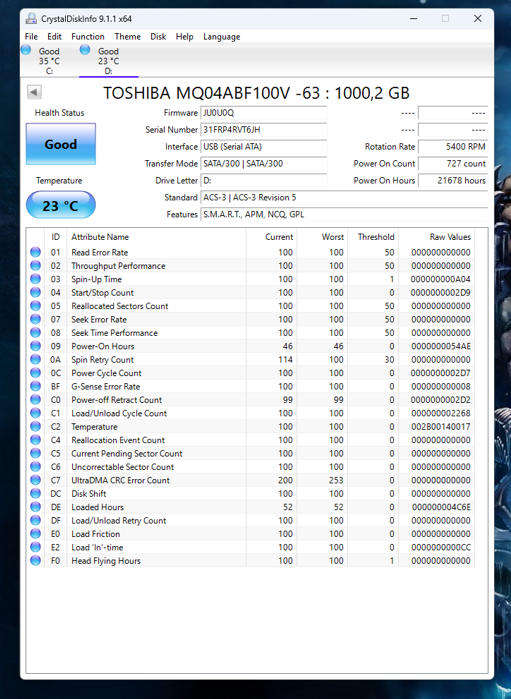Screen dimensions: 511x699
Task: Click the Standard field ACS-3
Action: click(x=344, y=197)
